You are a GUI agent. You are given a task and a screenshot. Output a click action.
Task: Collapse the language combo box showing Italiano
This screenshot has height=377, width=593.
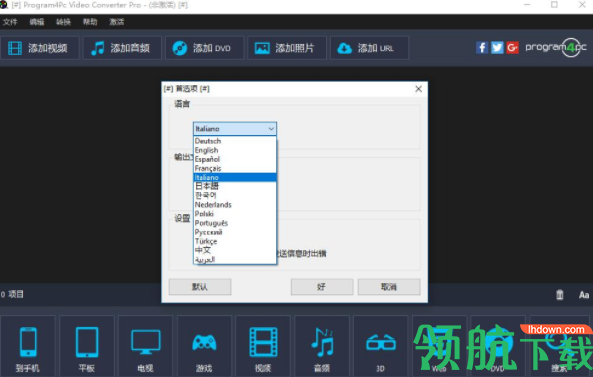235,129
